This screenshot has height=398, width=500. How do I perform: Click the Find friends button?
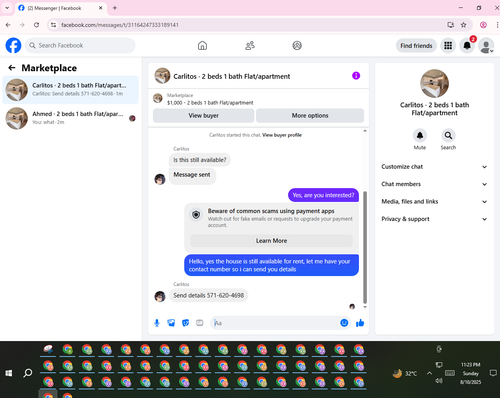coord(416,46)
